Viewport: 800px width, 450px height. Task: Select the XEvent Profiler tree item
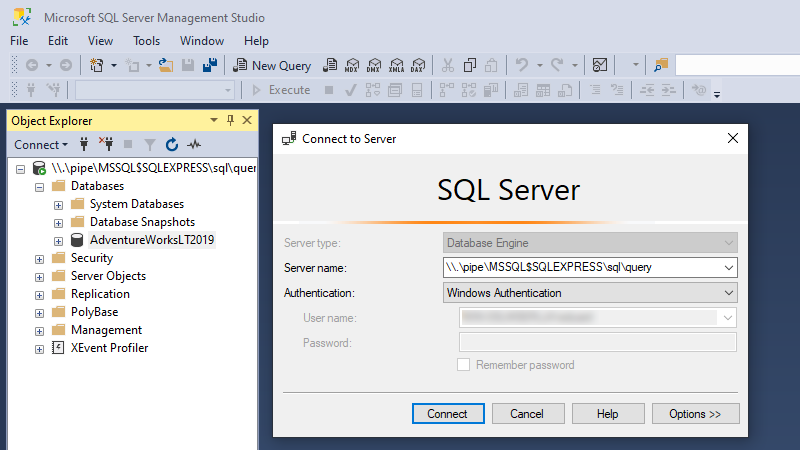(x=109, y=348)
